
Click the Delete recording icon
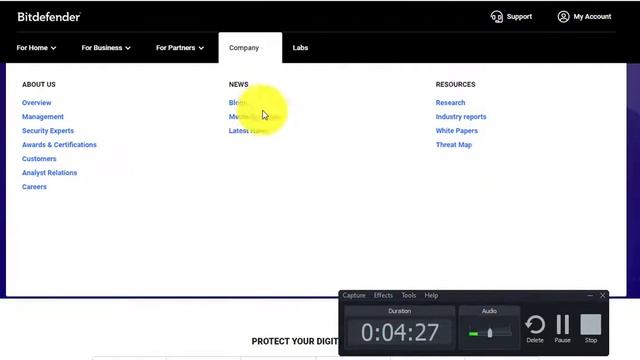(535, 325)
